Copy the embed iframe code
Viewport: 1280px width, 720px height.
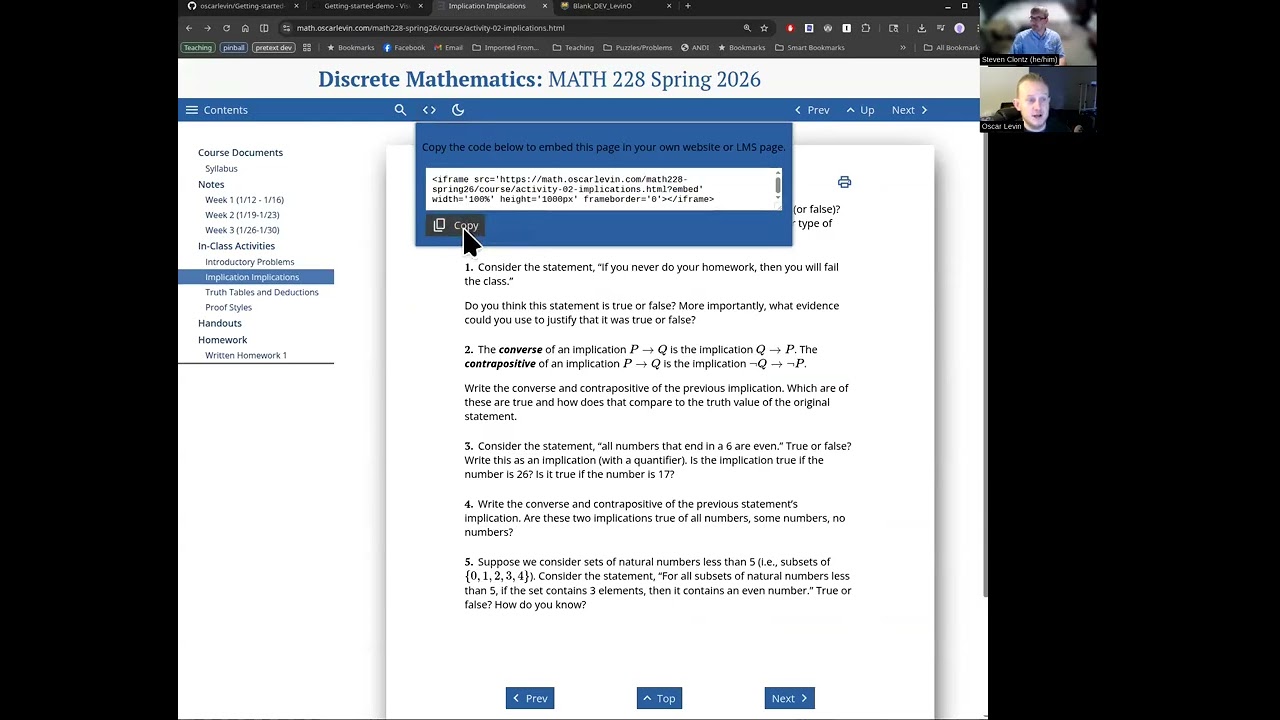tap(456, 226)
